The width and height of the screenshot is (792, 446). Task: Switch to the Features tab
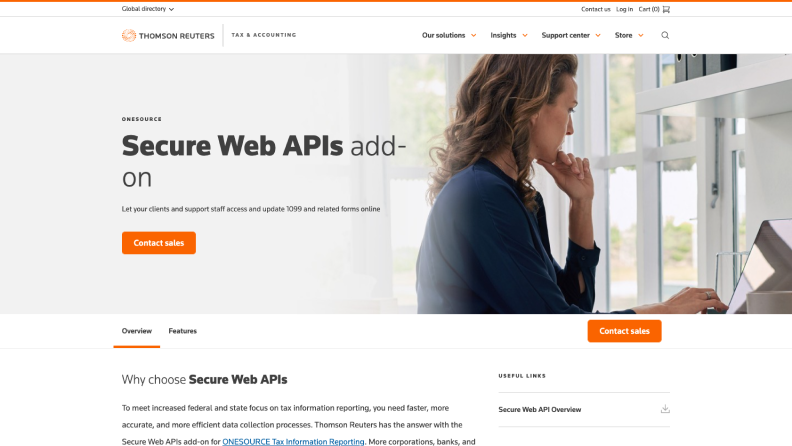[x=182, y=331]
